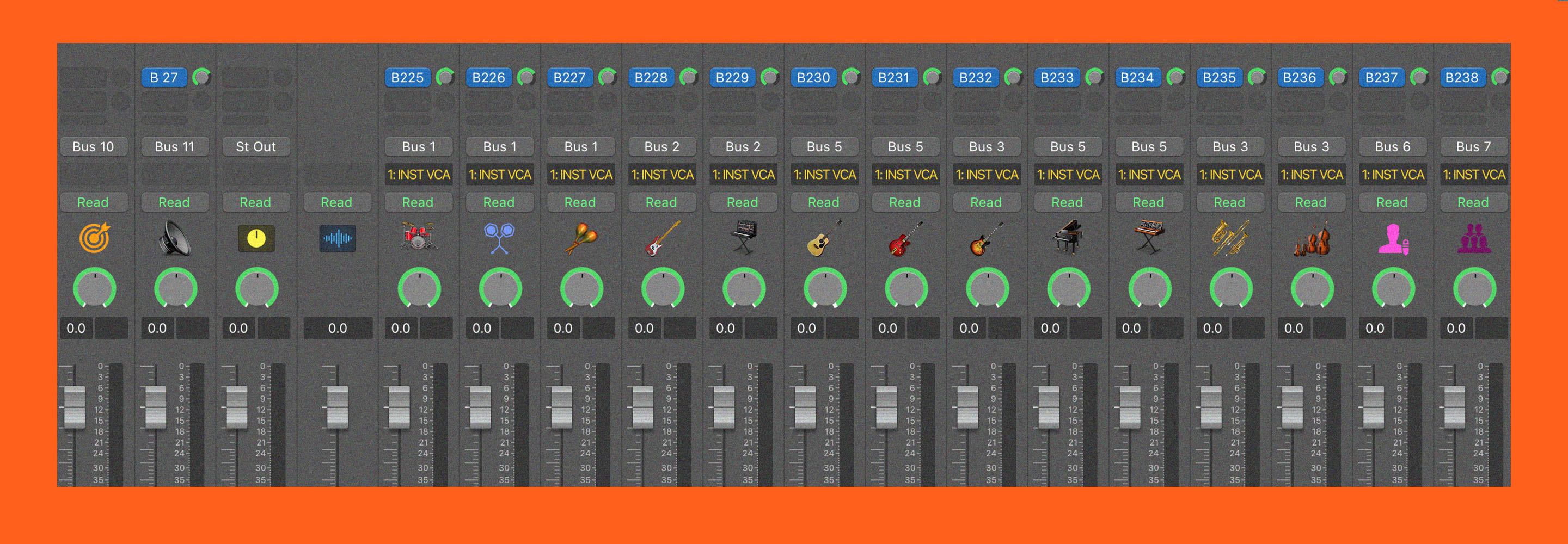Open the Bus 7 output dropdown on B238 strip

pos(1474,147)
